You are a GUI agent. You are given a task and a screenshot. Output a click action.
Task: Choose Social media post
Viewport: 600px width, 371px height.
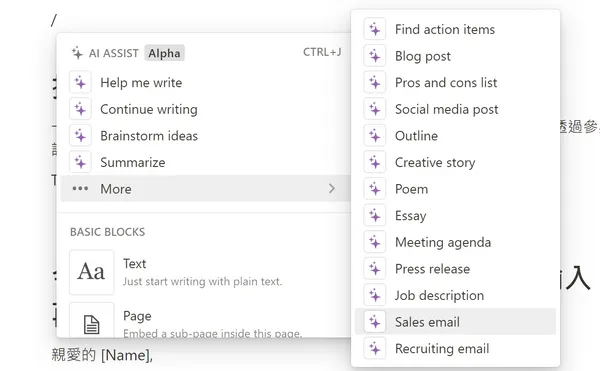click(x=455, y=109)
